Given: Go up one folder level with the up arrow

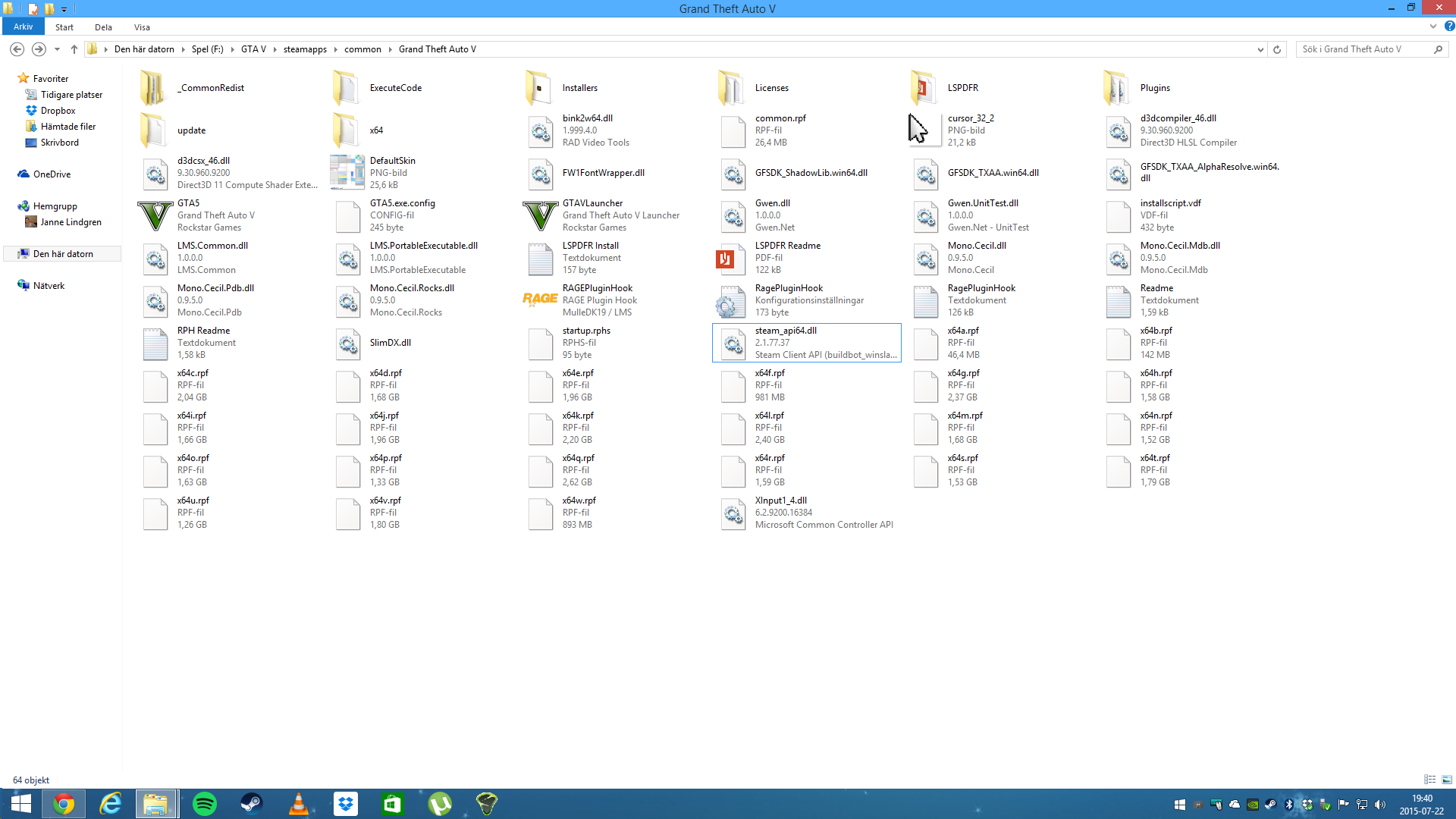Looking at the screenshot, I should click(x=74, y=49).
